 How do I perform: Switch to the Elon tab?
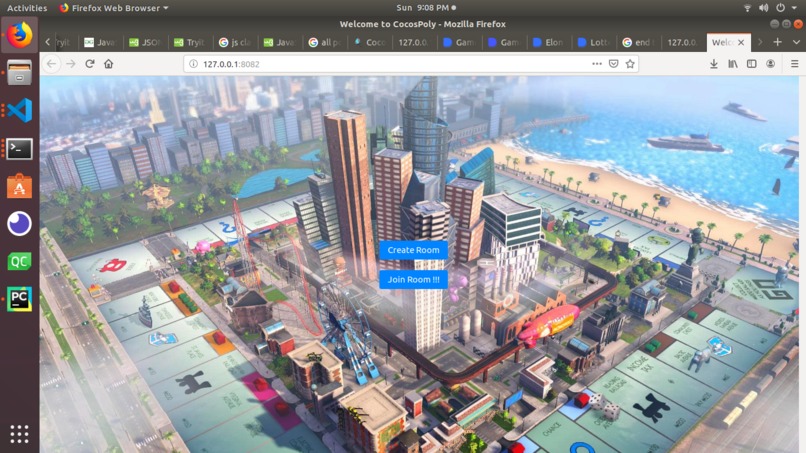pyautogui.click(x=549, y=42)
